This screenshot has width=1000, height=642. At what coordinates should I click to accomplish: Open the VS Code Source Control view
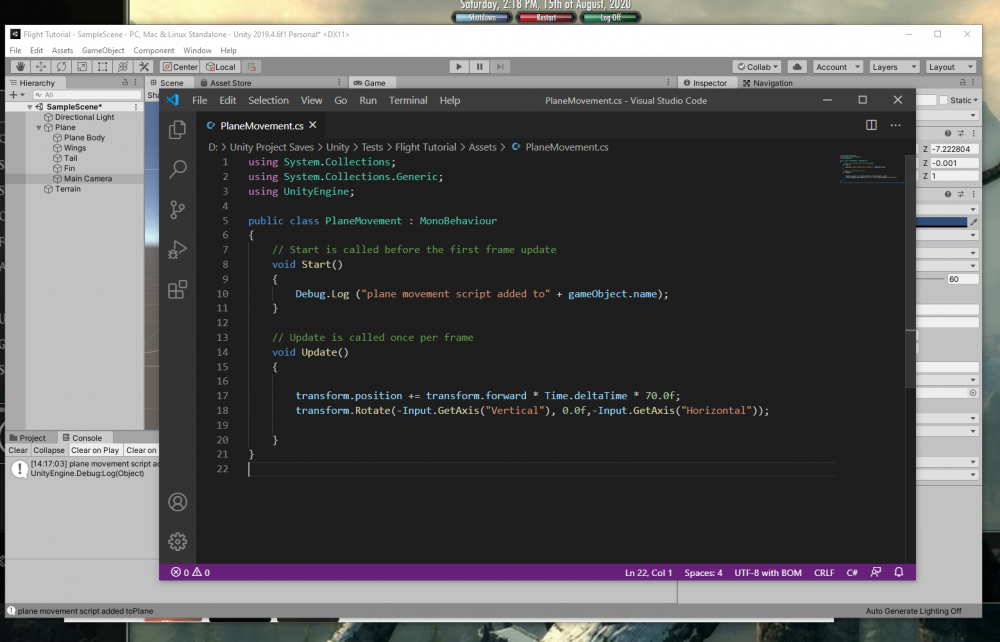pyautogui.click(x=177, y=210)
